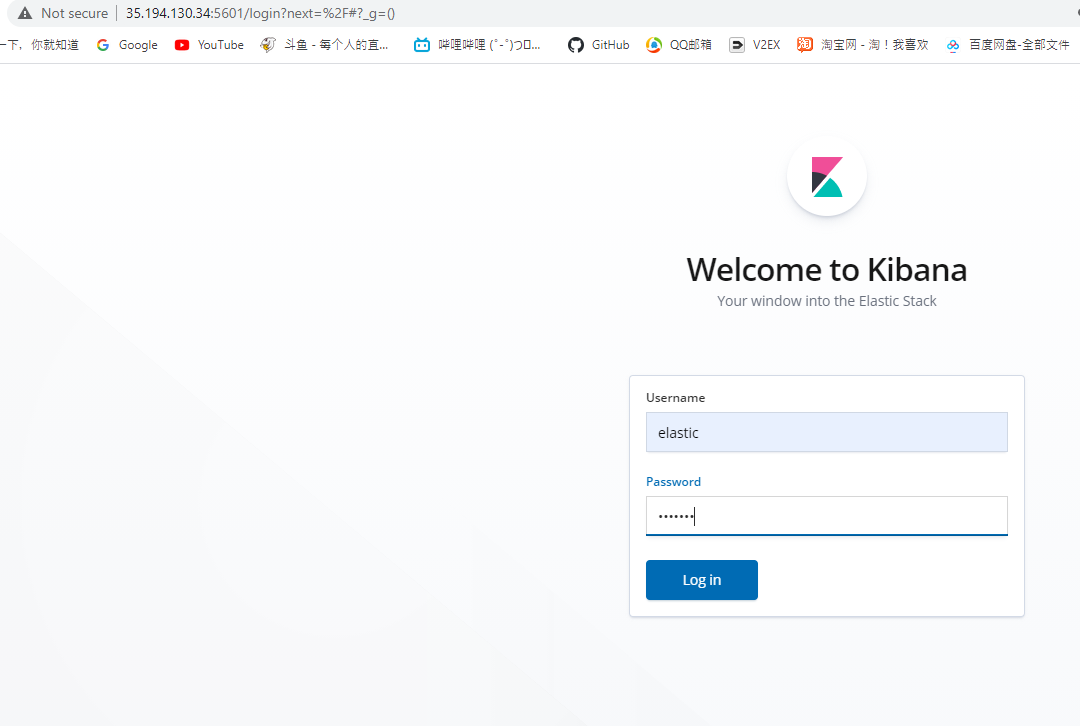This screenshot has width=1080, height=726.
Task: Open the YouTube bookmark
Action: pyautogui.click(x=209, y=45)
